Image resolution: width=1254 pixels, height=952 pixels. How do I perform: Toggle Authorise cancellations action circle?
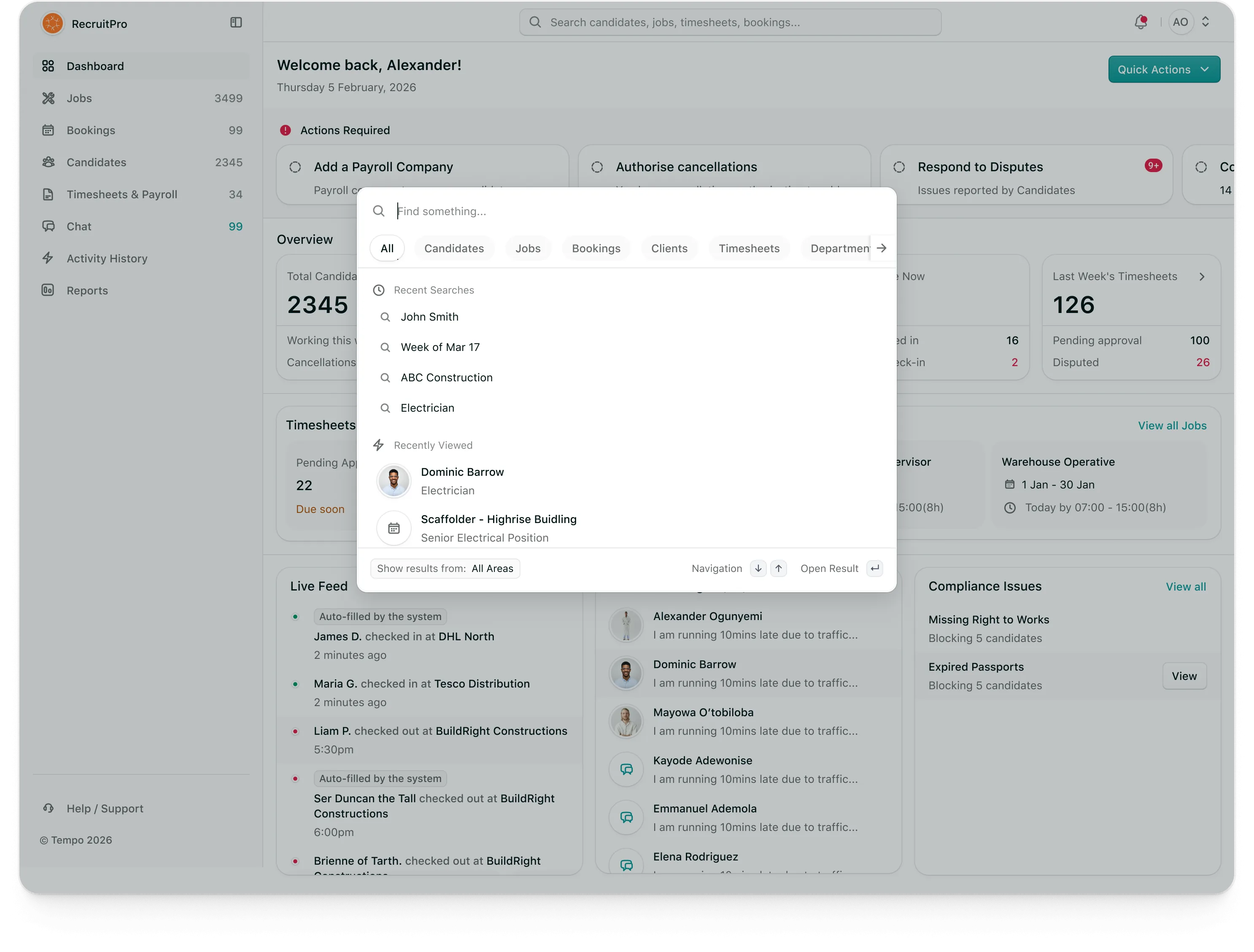[x=597, y=167]
